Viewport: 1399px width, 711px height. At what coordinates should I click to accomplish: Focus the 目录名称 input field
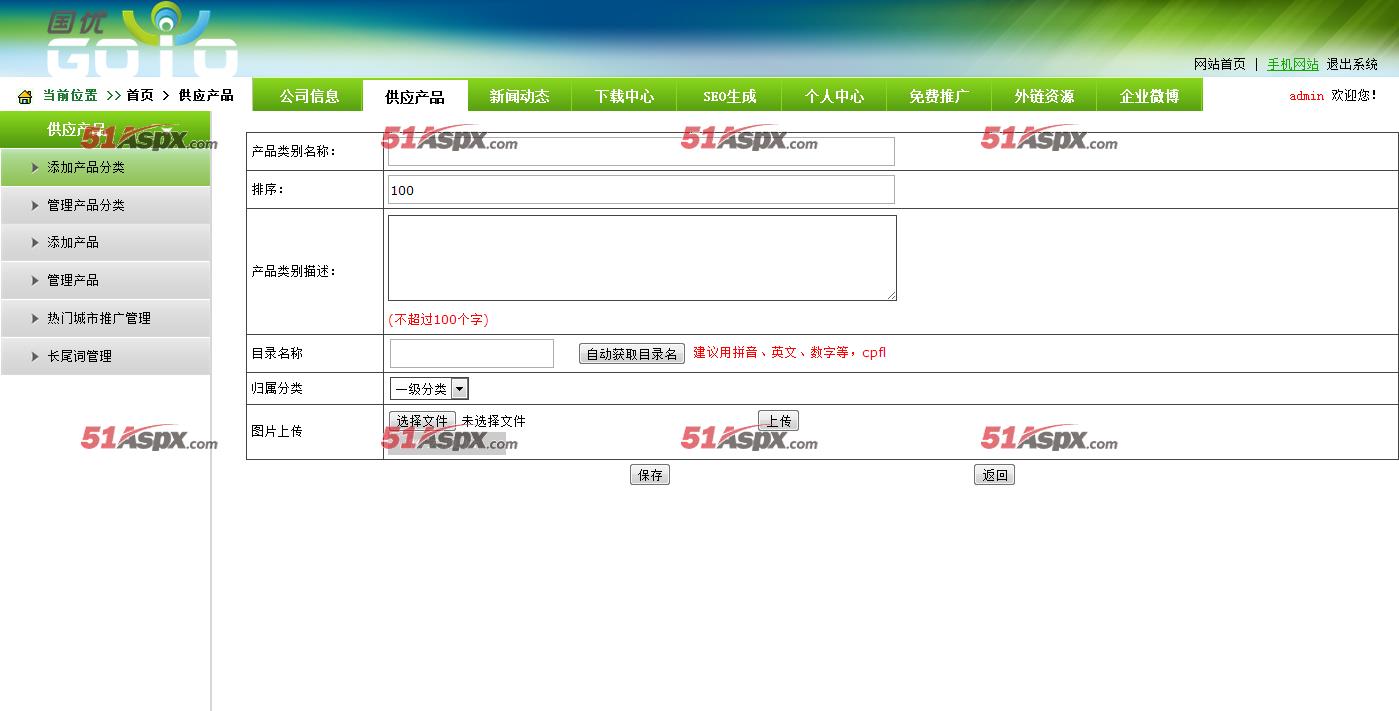coord(471,353)
